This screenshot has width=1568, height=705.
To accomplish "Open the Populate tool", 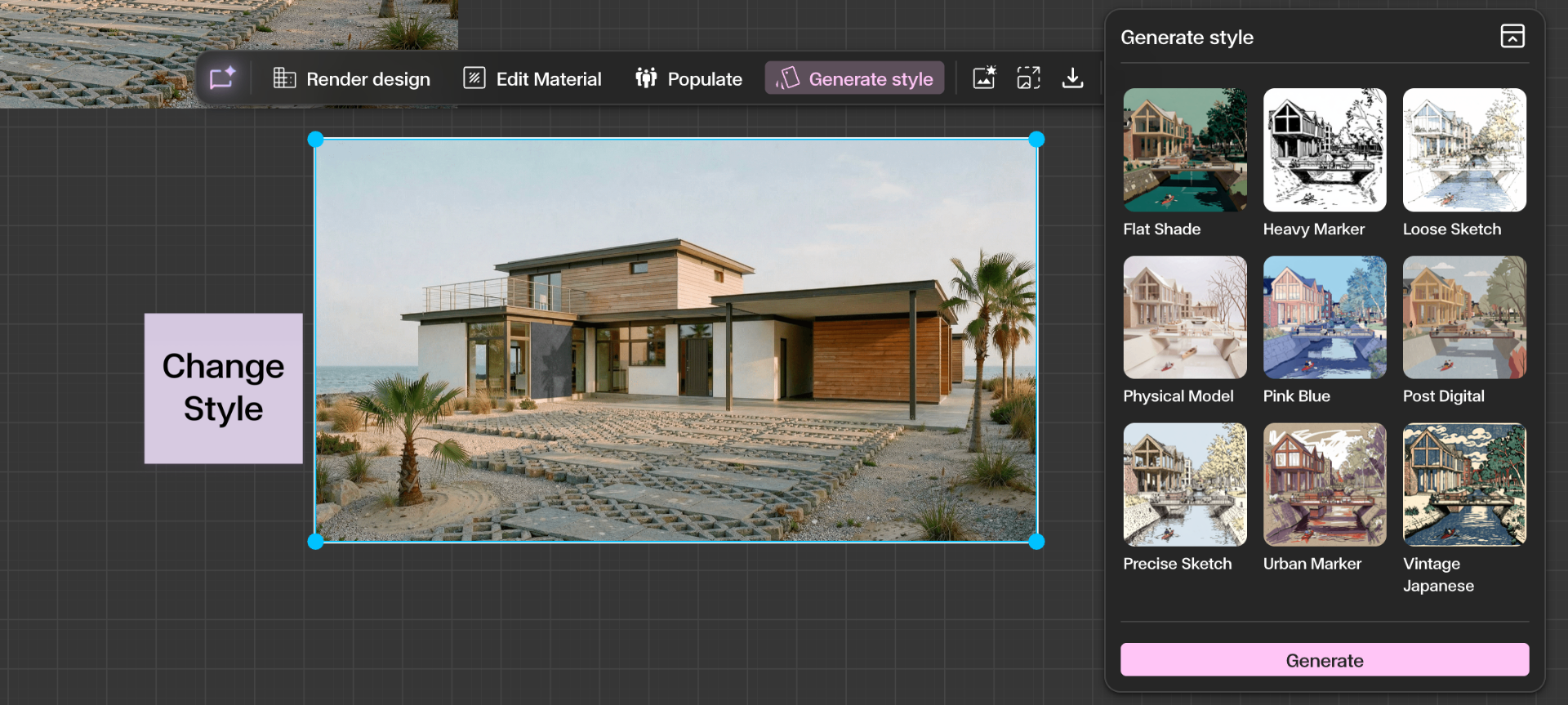I will point(688,78).
